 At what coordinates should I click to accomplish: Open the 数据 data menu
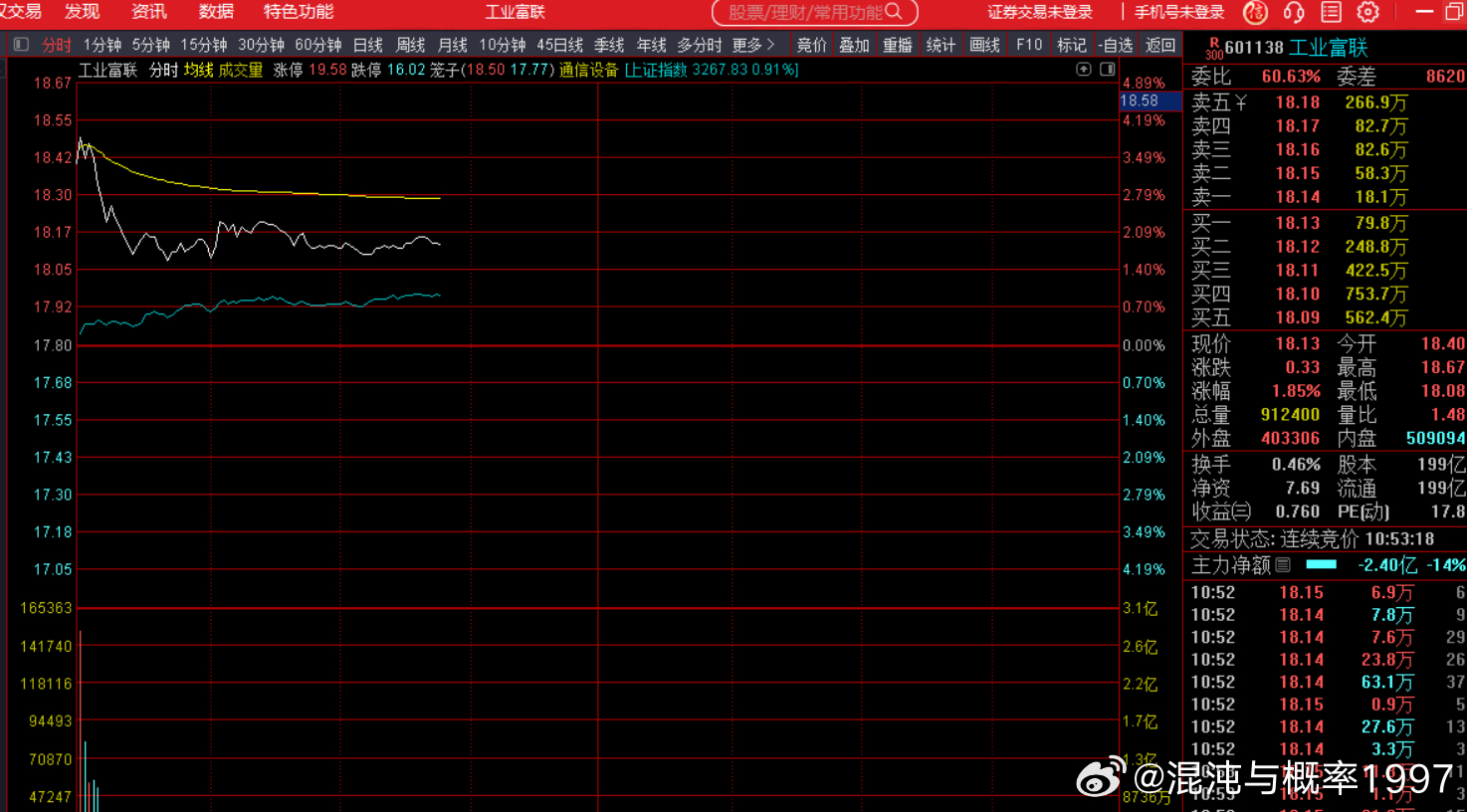coord(216,12)
